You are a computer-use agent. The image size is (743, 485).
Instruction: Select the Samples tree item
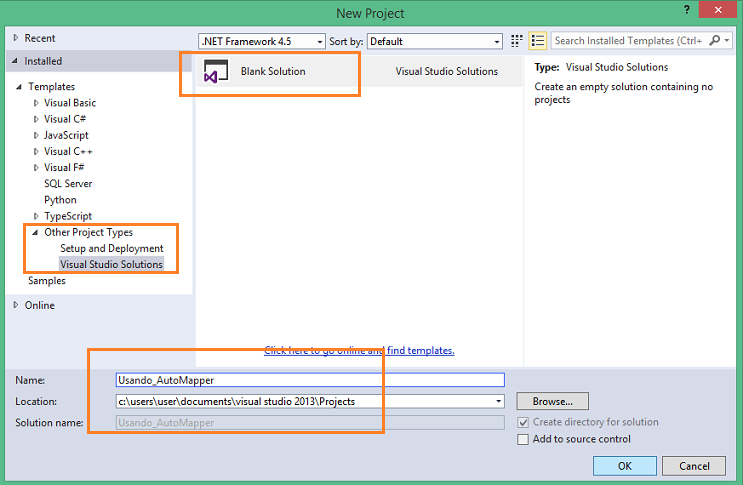pyautogui.click(x=46, y=280)
